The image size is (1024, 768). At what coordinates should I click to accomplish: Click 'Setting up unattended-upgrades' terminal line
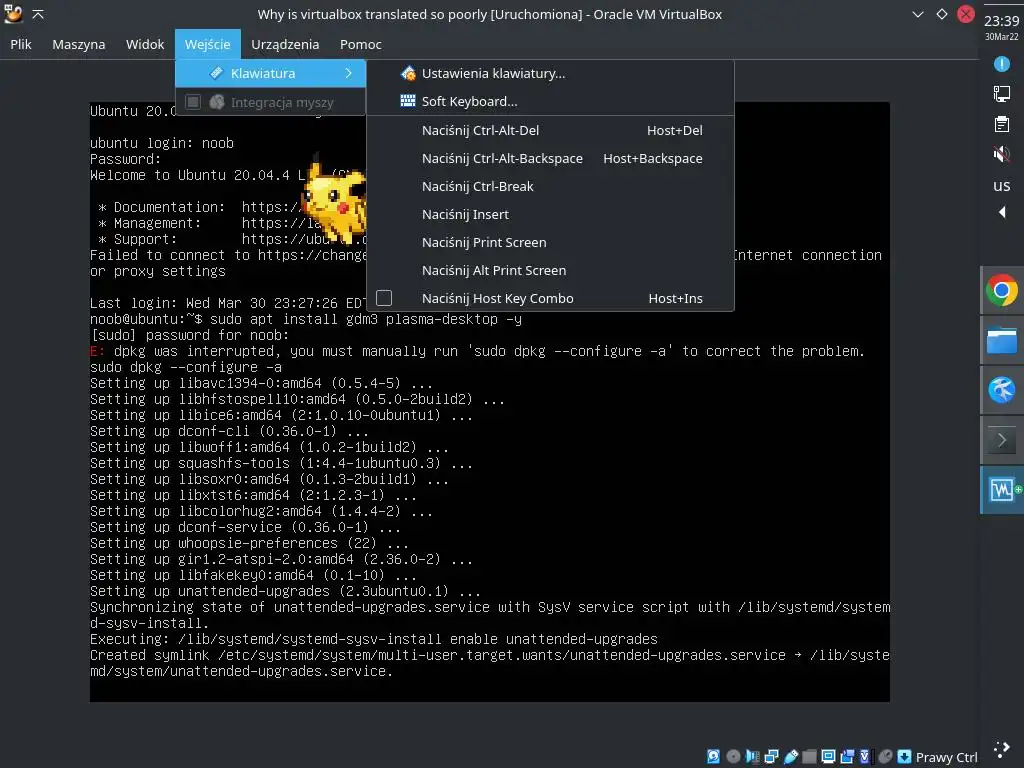click(x=285, y=592)
